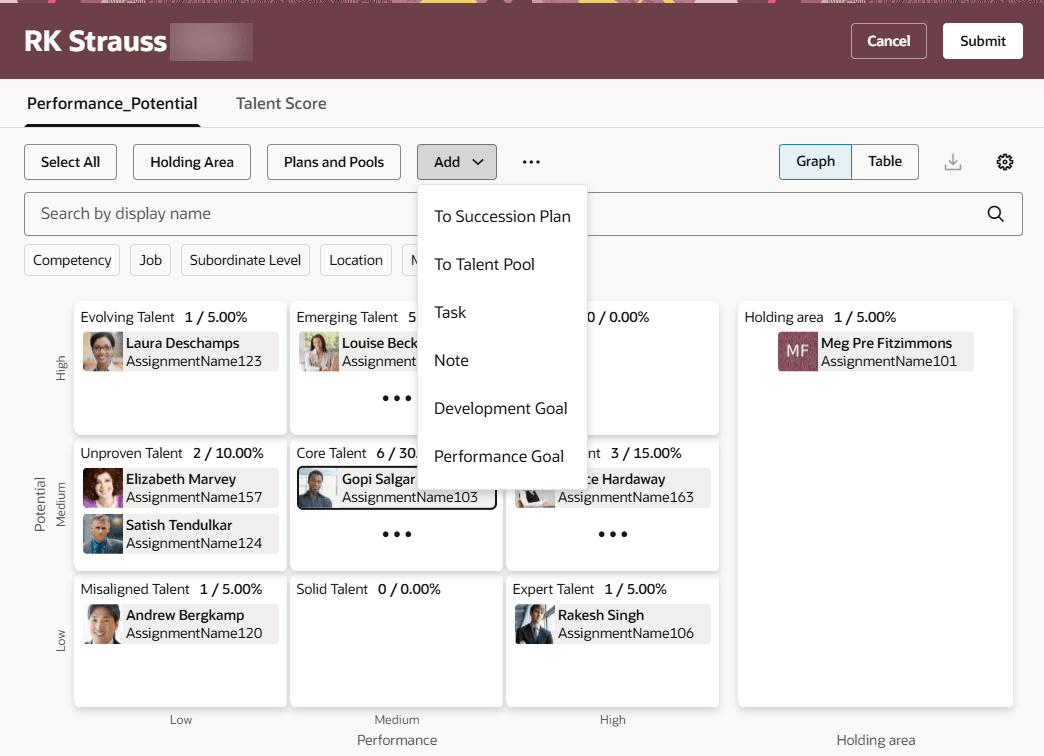Screen dimensions: 1044x756
Task: Choose To Succession Plan from the menu
Action: coord(502,216)
